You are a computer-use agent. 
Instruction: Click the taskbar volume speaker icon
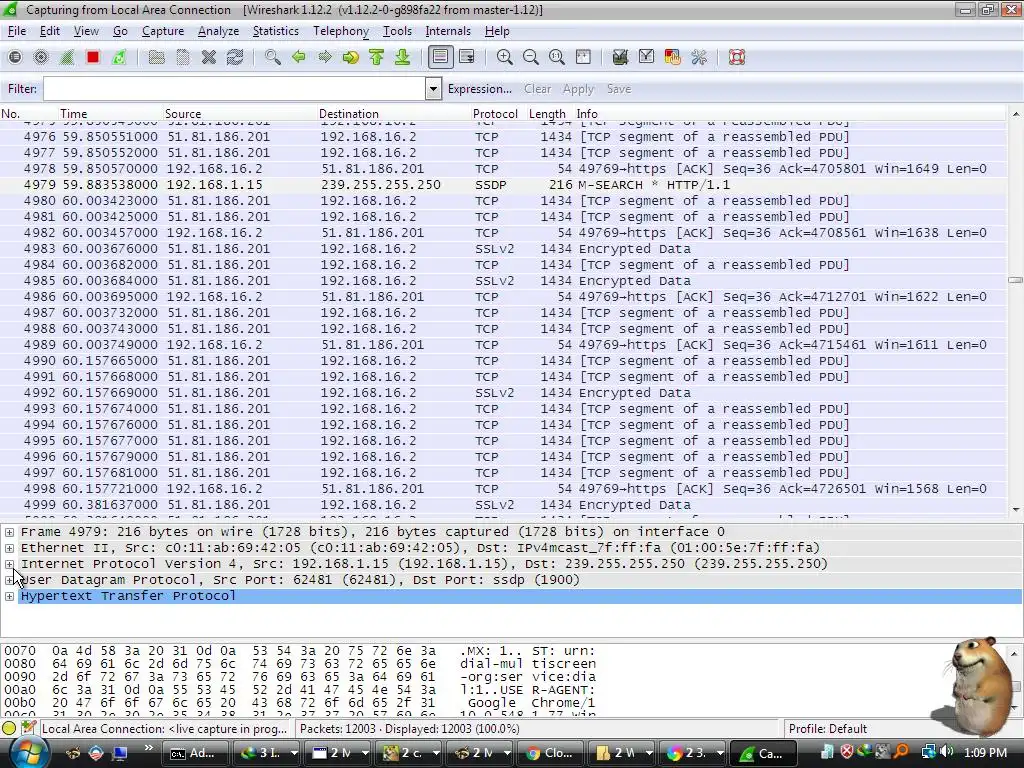[947, 752]
